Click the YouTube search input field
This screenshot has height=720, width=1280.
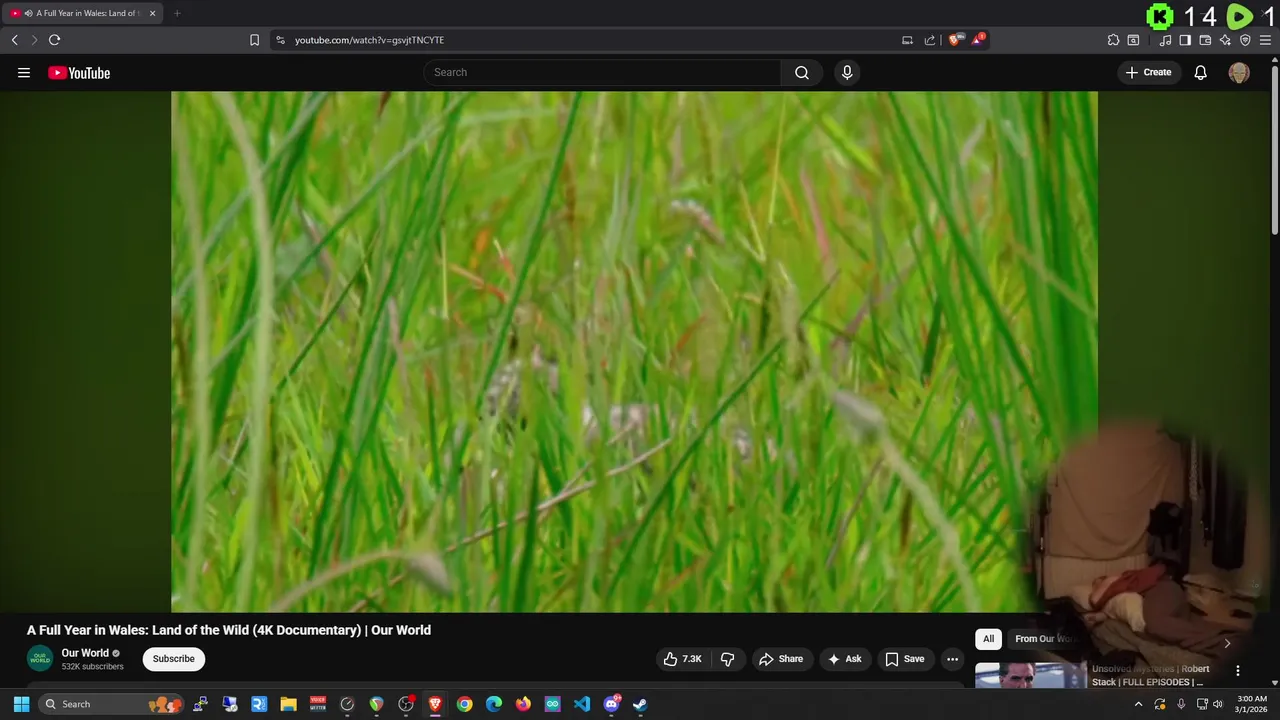click(603, 72)
